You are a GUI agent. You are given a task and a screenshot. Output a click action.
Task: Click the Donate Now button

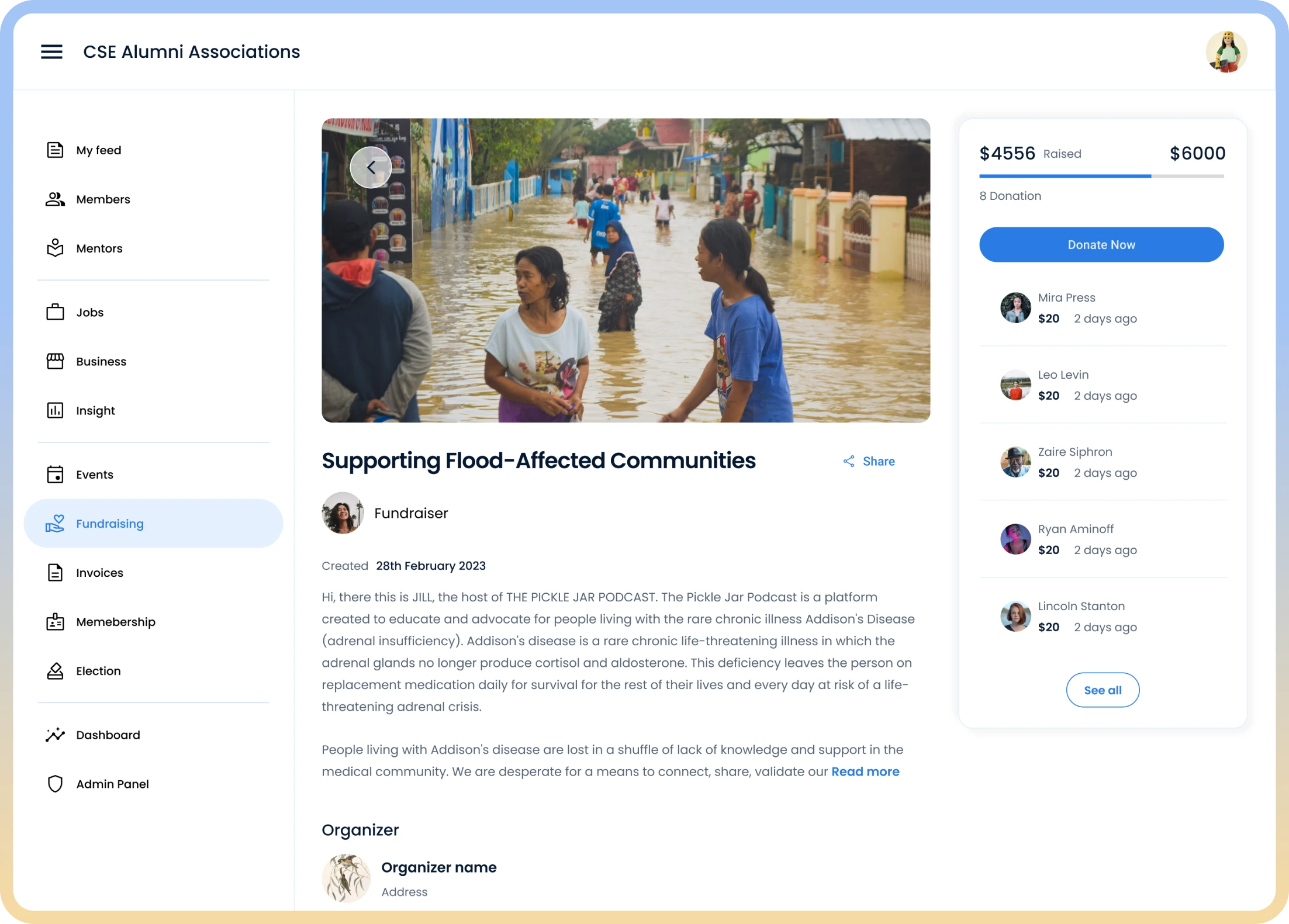pos(1101,244)
